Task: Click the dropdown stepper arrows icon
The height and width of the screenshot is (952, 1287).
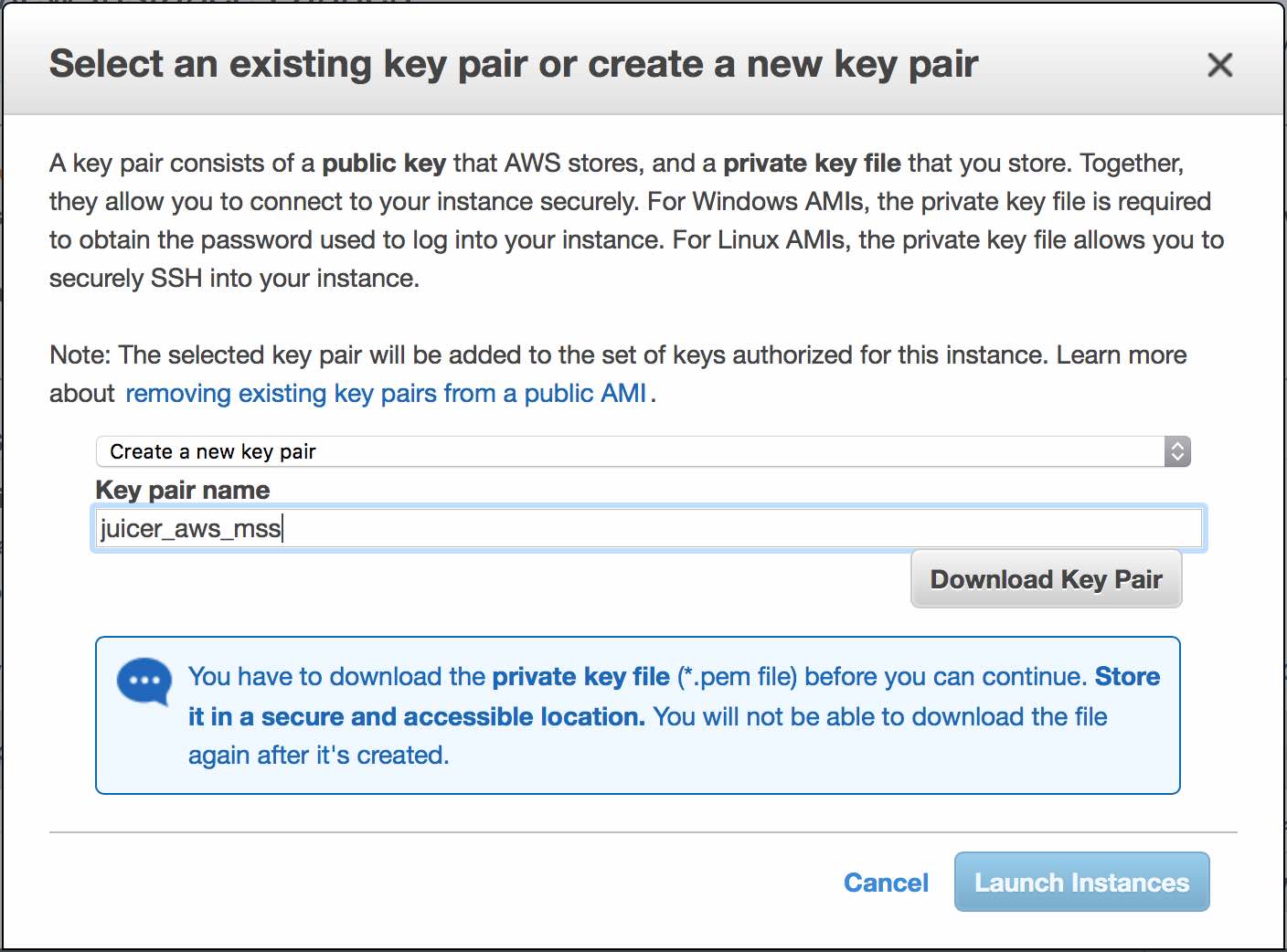Action: pos(1177,451)
